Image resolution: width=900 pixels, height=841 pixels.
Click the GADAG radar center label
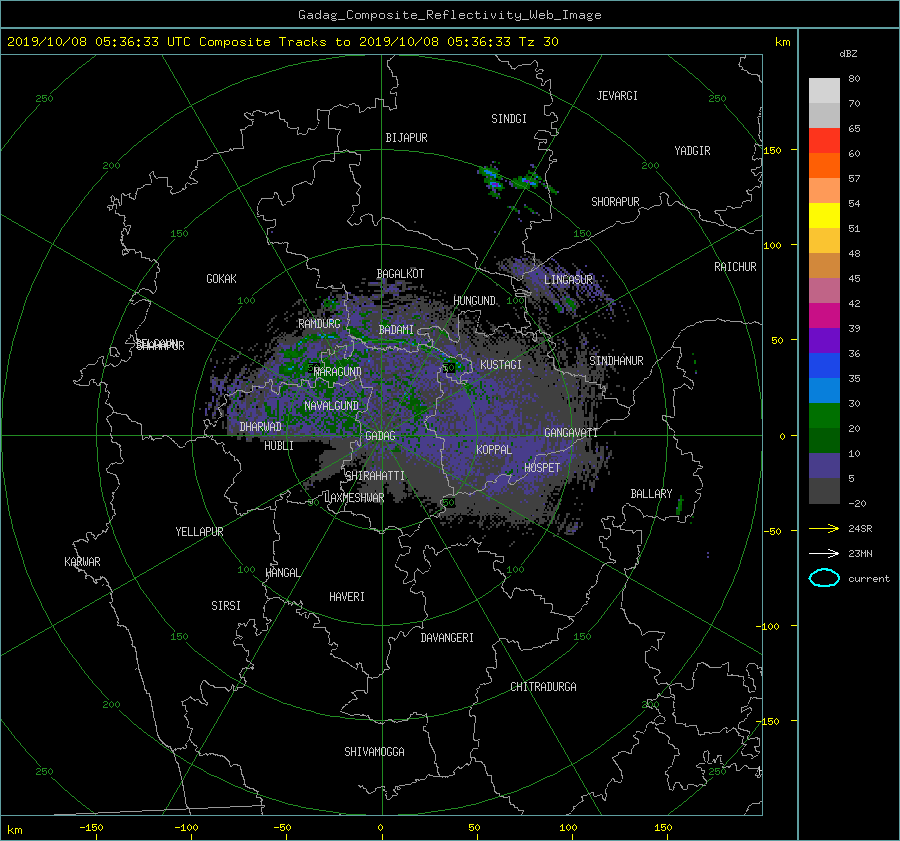pyautogui.click(x=380, y=436)
